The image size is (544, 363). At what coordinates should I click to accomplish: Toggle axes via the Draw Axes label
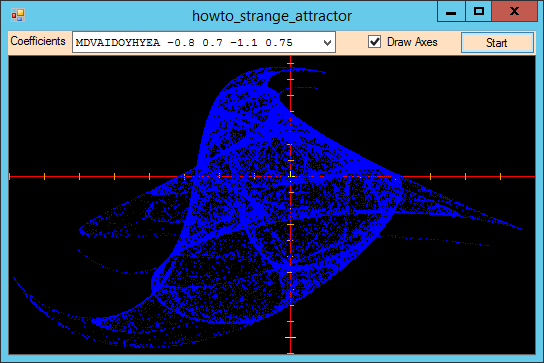[412, 42]
